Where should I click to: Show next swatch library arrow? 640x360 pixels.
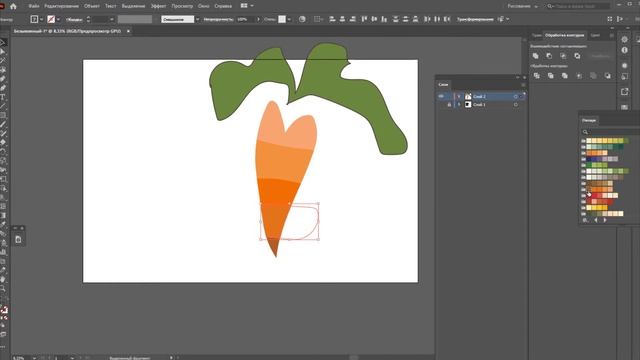coord(605,220)
